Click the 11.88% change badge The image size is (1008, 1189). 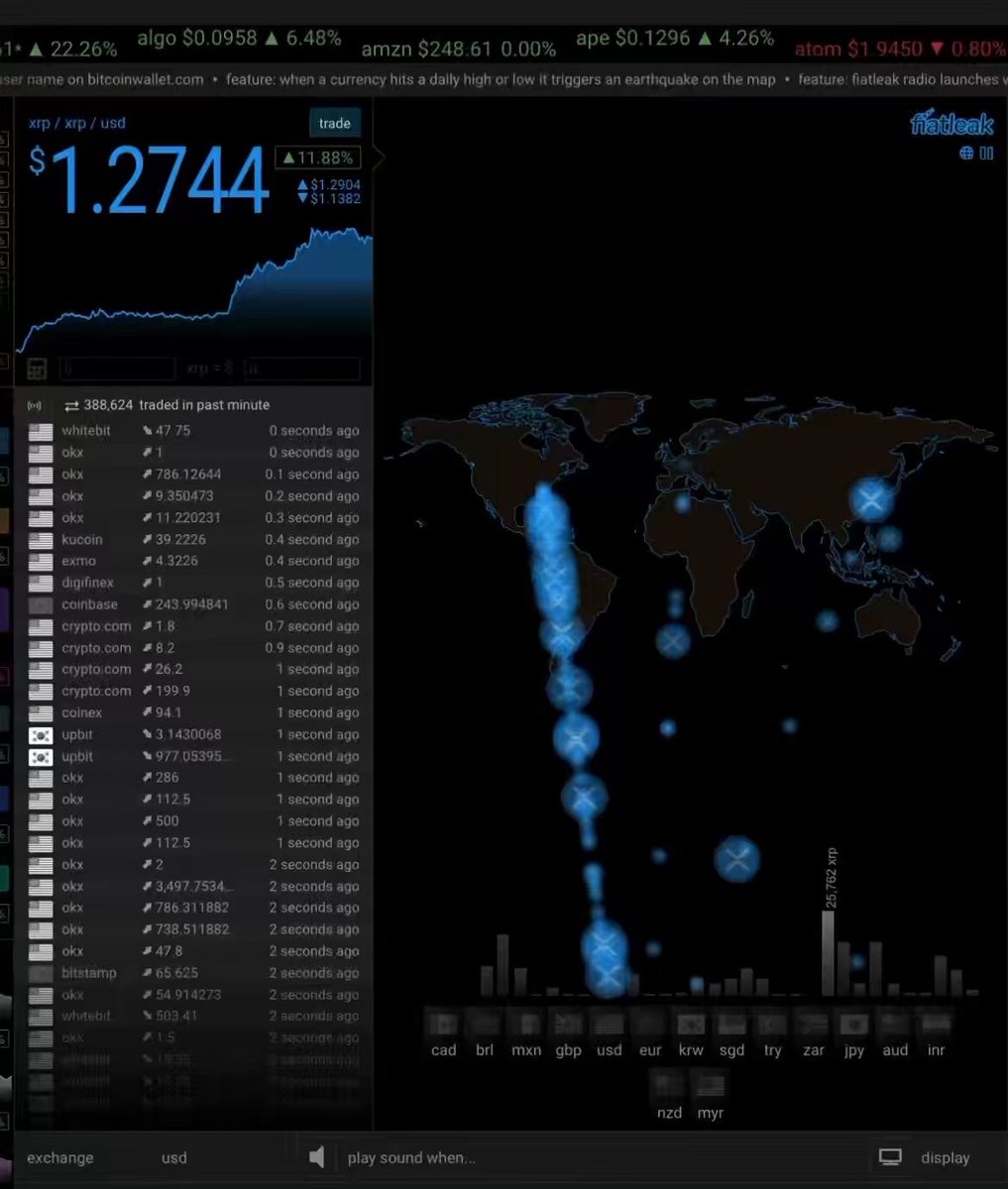(317, 158)
